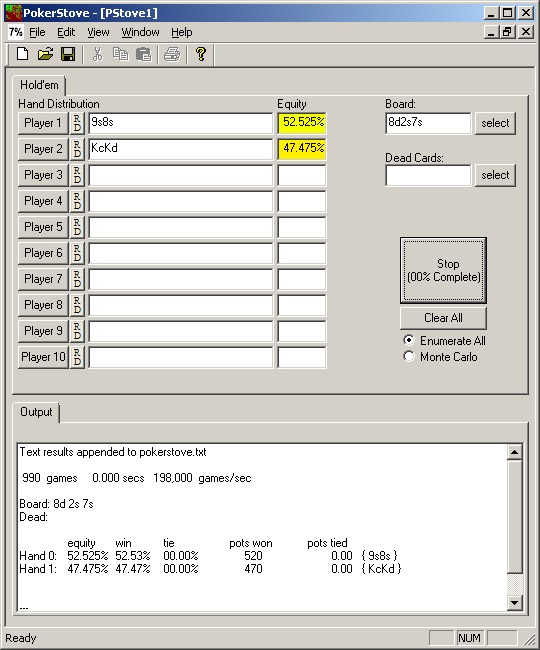
Task: Click the Player 9 button
Action: click(43, 331)
